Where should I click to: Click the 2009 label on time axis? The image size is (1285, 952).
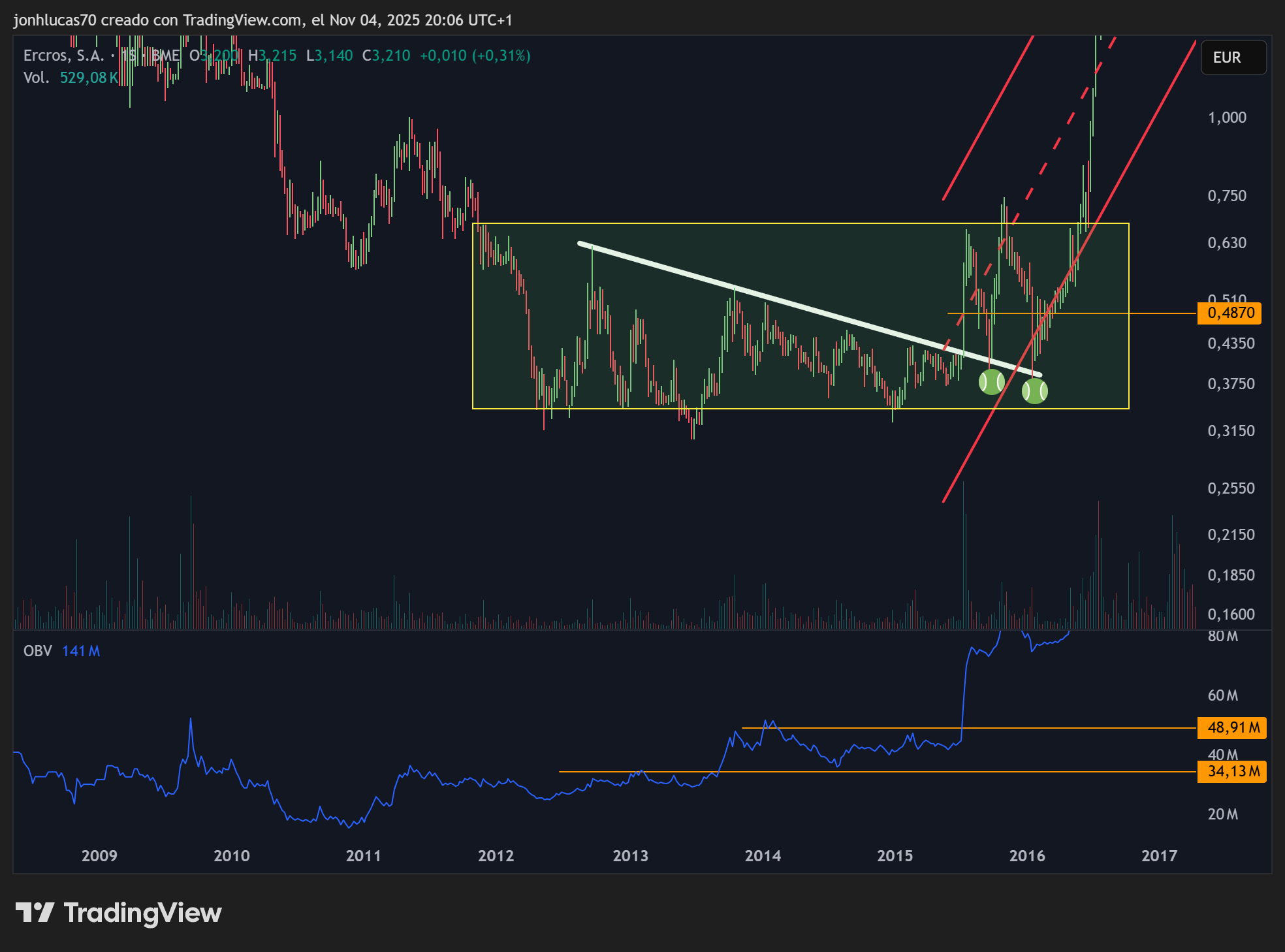tap(99, 855)
